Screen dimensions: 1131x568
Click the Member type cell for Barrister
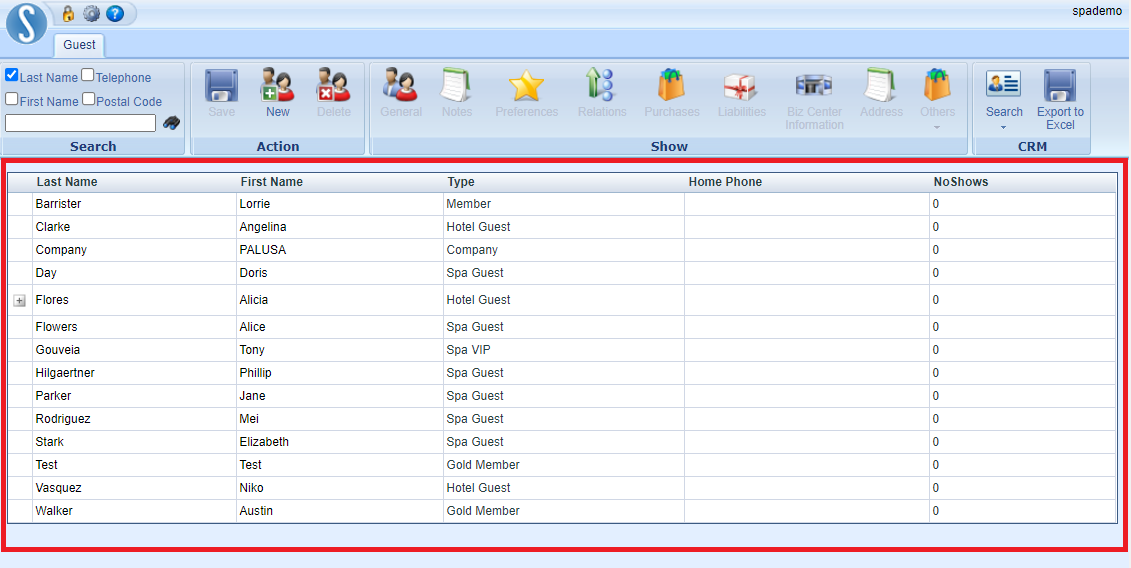(x=564, y=204)
